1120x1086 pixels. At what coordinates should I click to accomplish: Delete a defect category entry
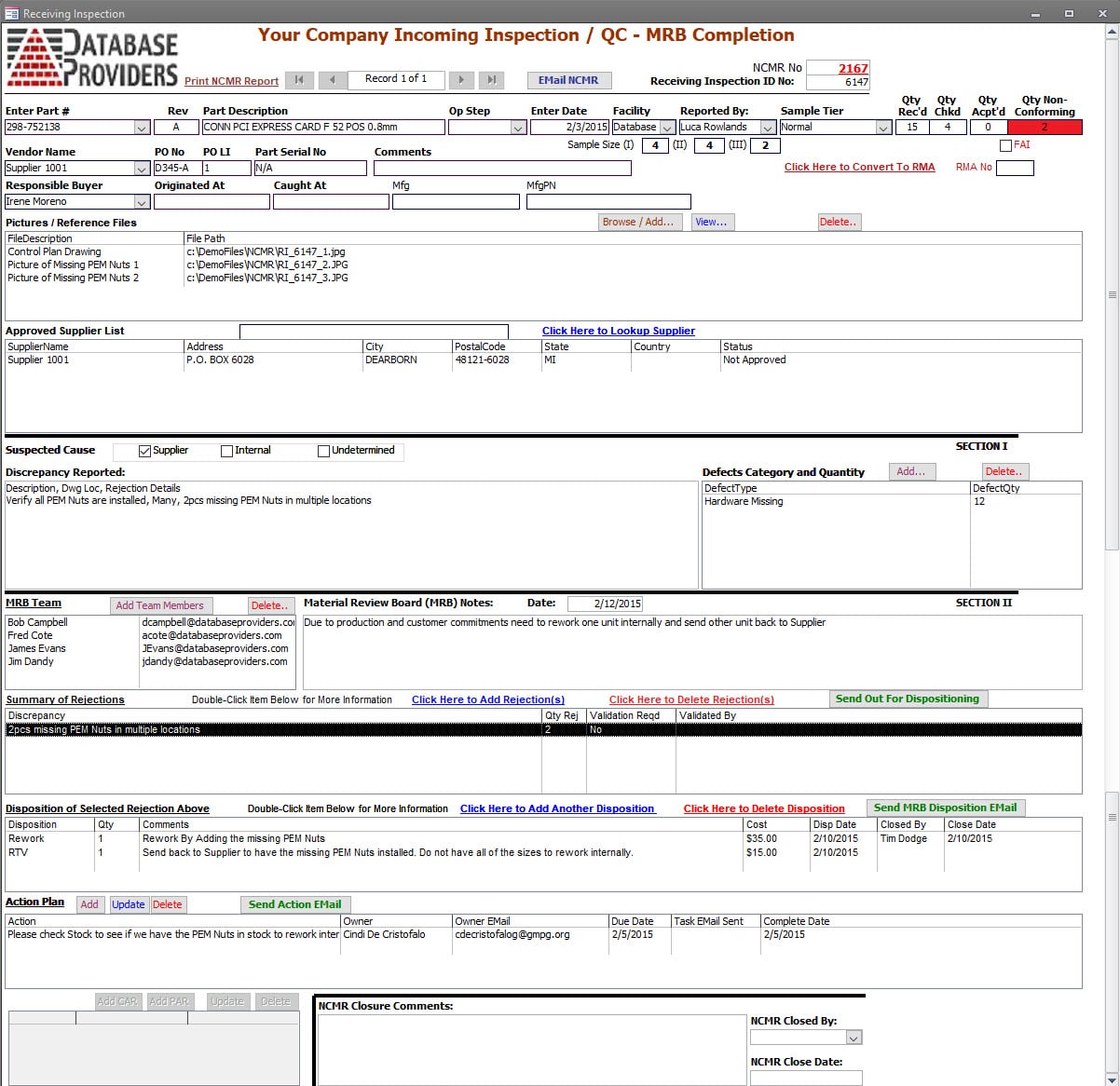click(x=1005, y=471)
